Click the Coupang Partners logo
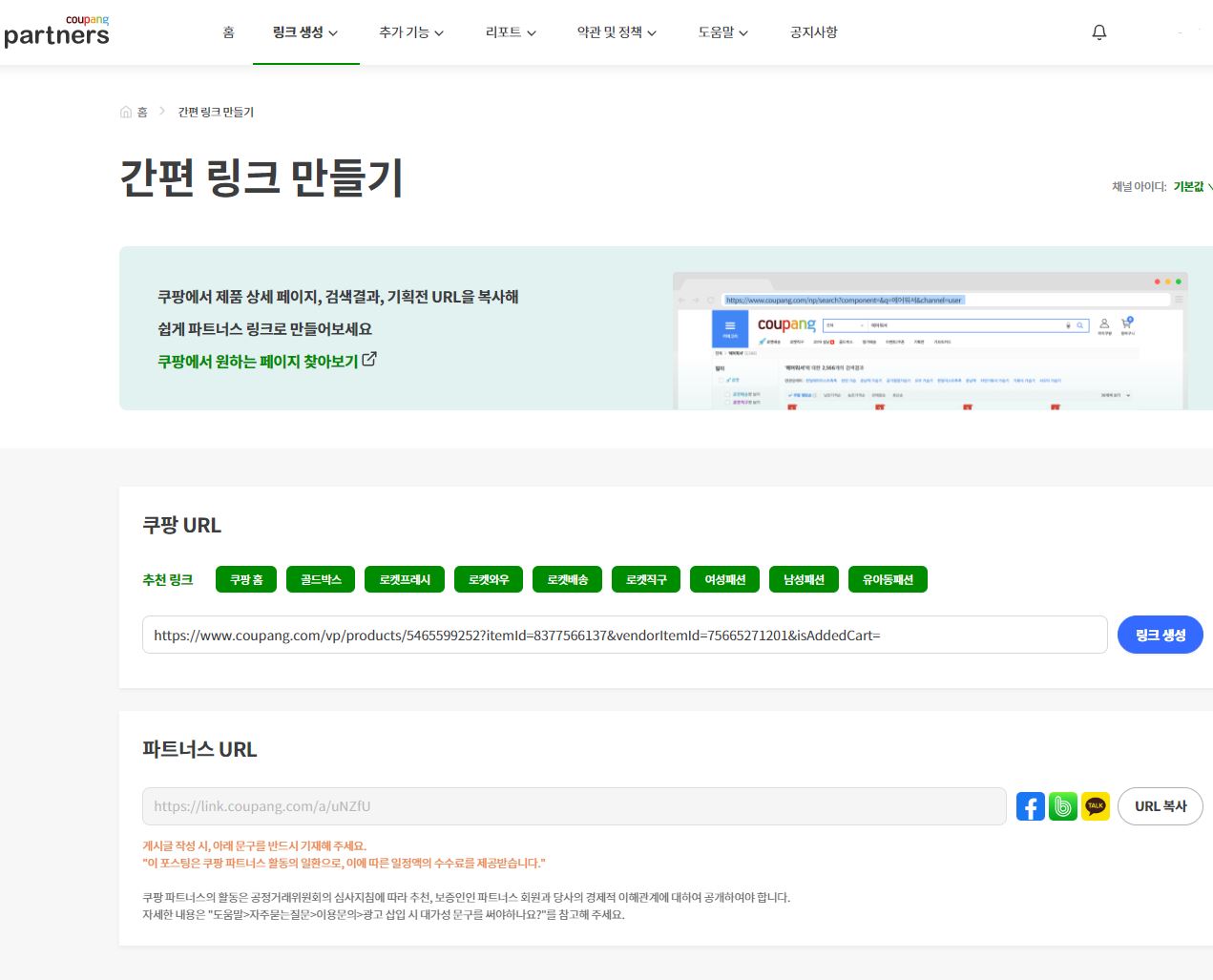Viewport: 1213px width, 980px height. coord(57,31)
